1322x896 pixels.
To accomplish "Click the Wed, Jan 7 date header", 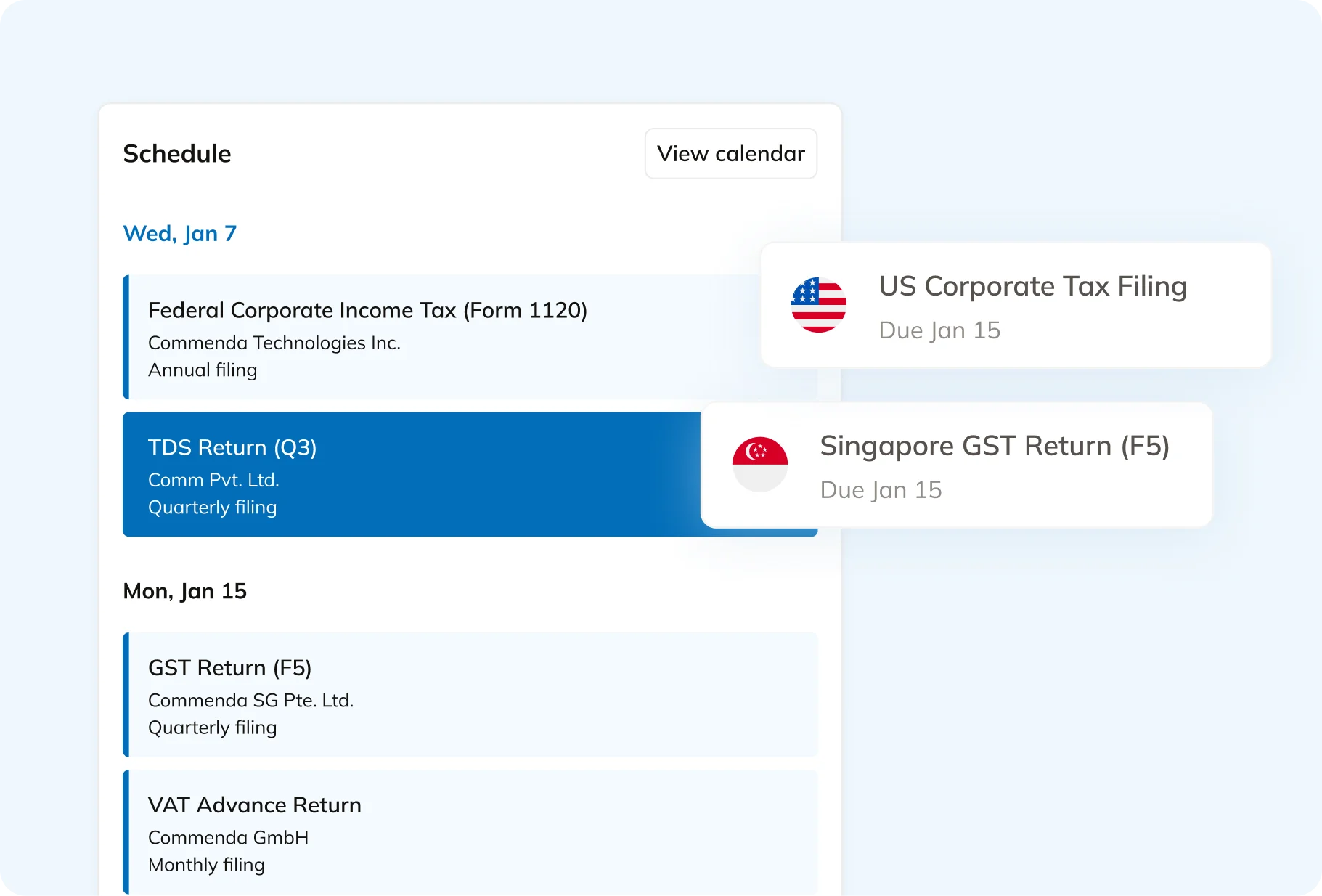I will 180,233.
